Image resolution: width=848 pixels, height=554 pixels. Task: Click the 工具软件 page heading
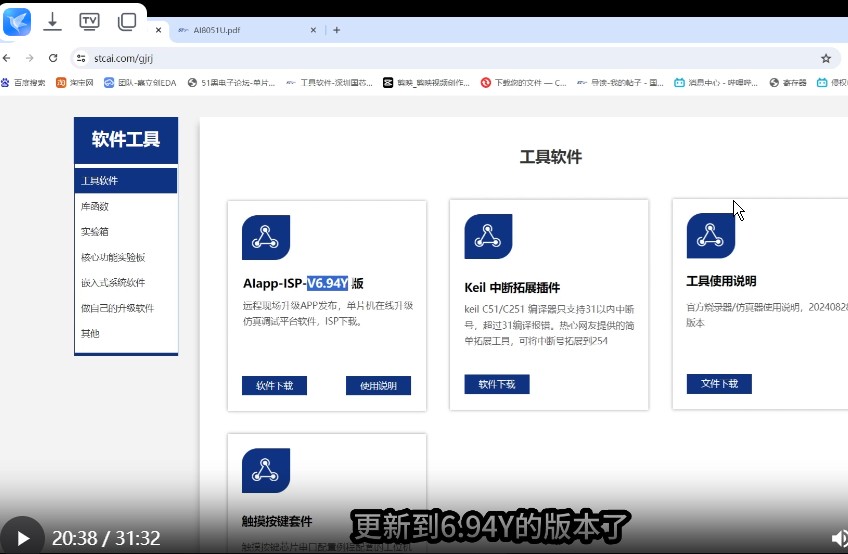[551, 157]
